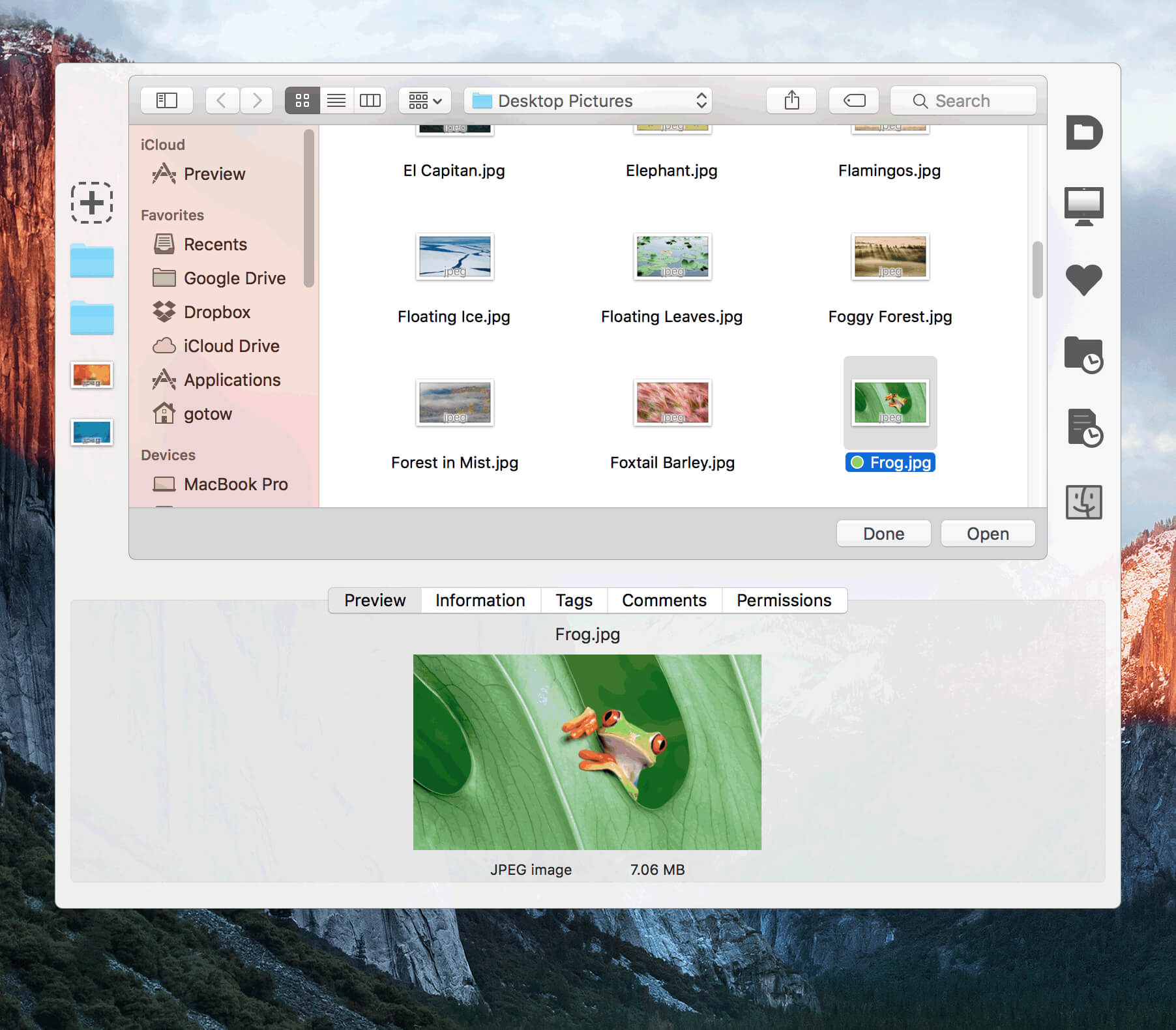Image resolution: width=1176 pixels, height=1030 pixels.
Task: Click the default folder icon in right strip
Action: [x=1084, y=132]
